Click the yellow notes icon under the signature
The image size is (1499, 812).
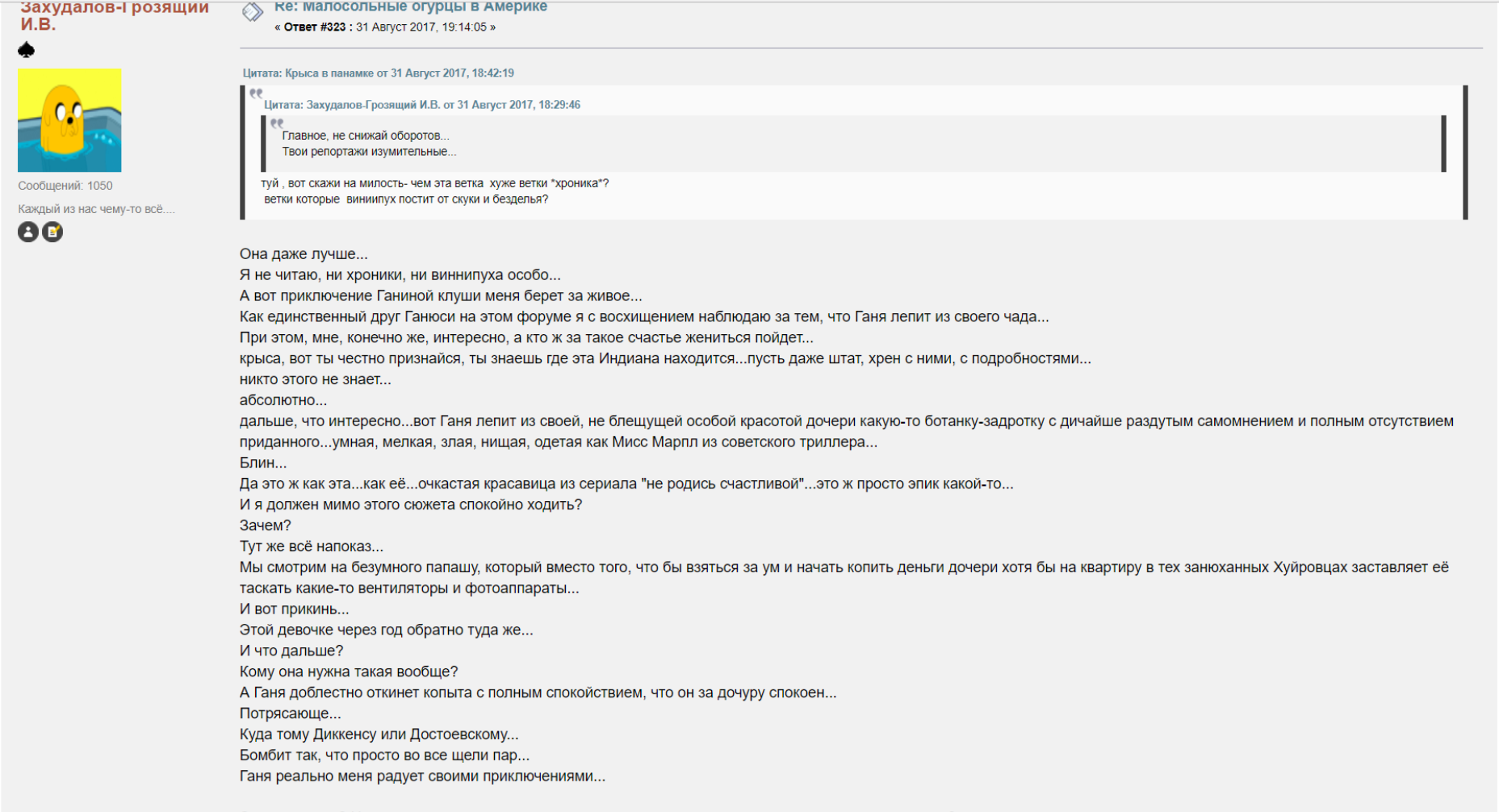tap(52, 232)
